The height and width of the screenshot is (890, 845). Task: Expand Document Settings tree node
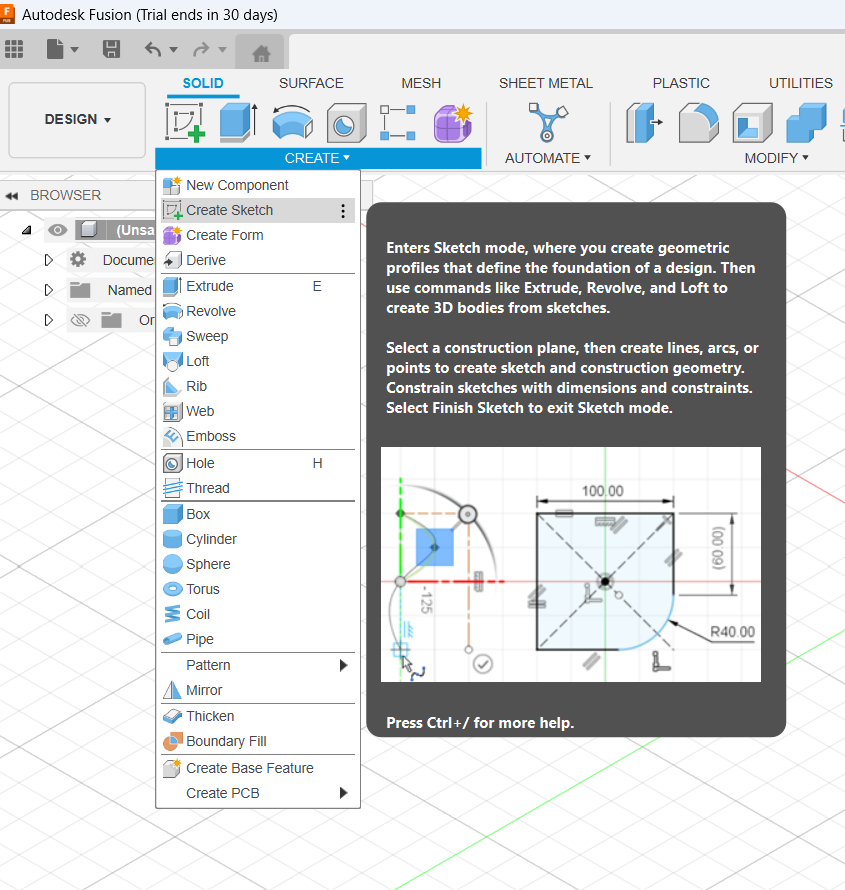(49, 260)
